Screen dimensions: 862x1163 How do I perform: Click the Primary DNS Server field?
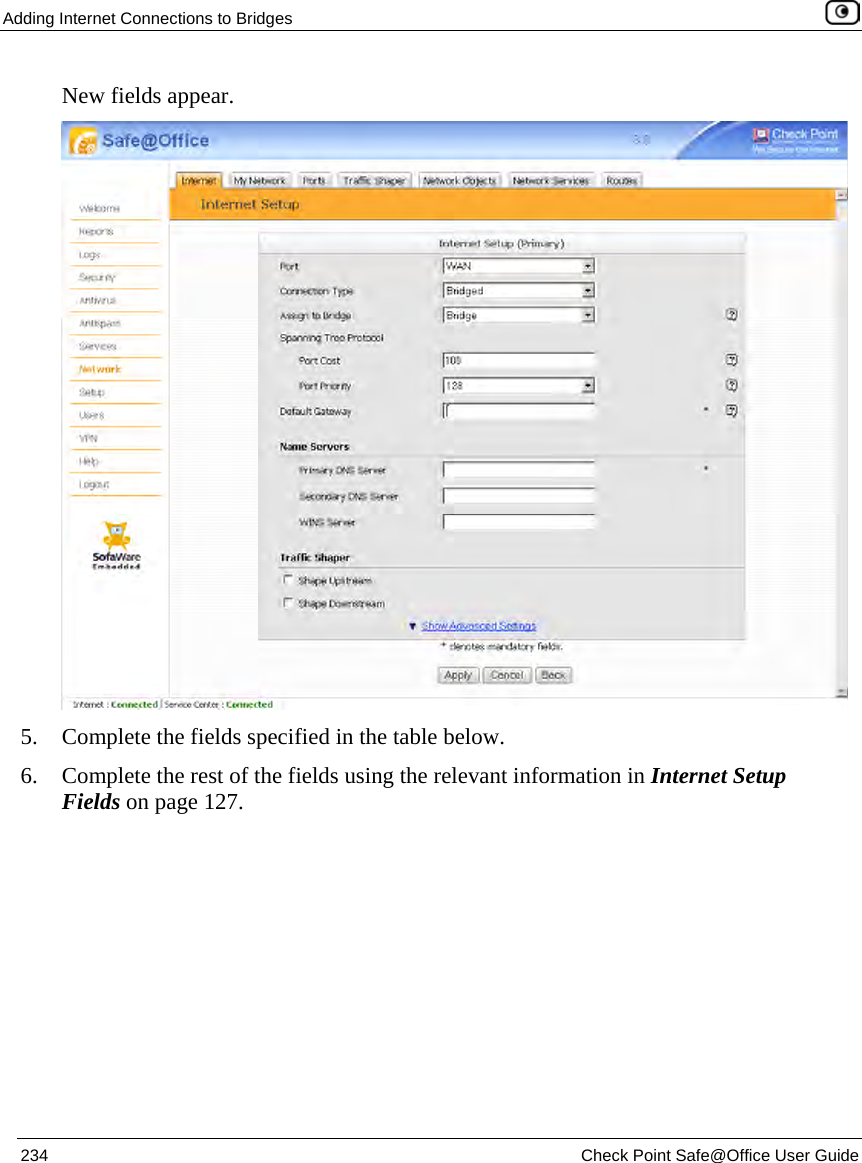click(519, 470)
